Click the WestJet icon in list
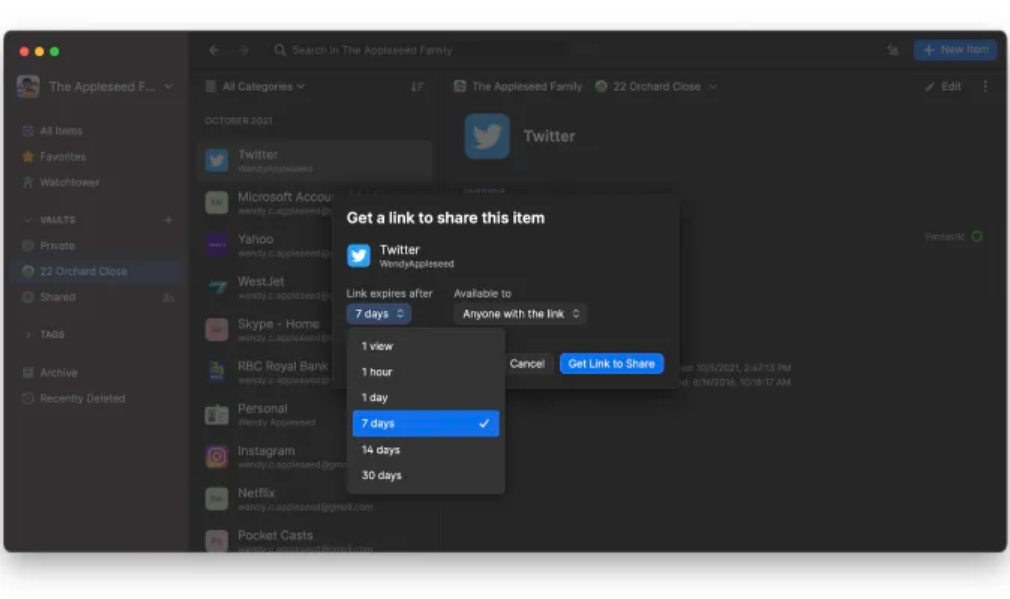The image size is (1010, 599). pyautogui.click(x=216, y=287)
